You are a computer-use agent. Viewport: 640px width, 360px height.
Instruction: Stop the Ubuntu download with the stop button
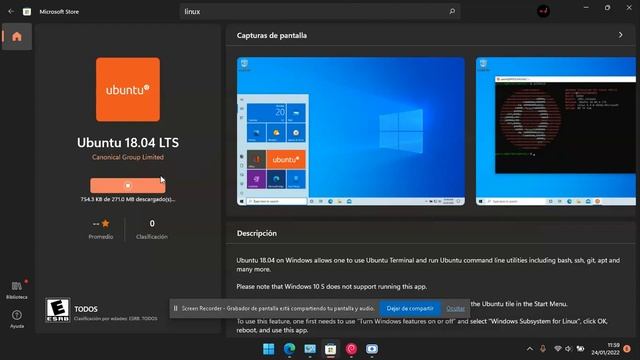pos(128,186)
